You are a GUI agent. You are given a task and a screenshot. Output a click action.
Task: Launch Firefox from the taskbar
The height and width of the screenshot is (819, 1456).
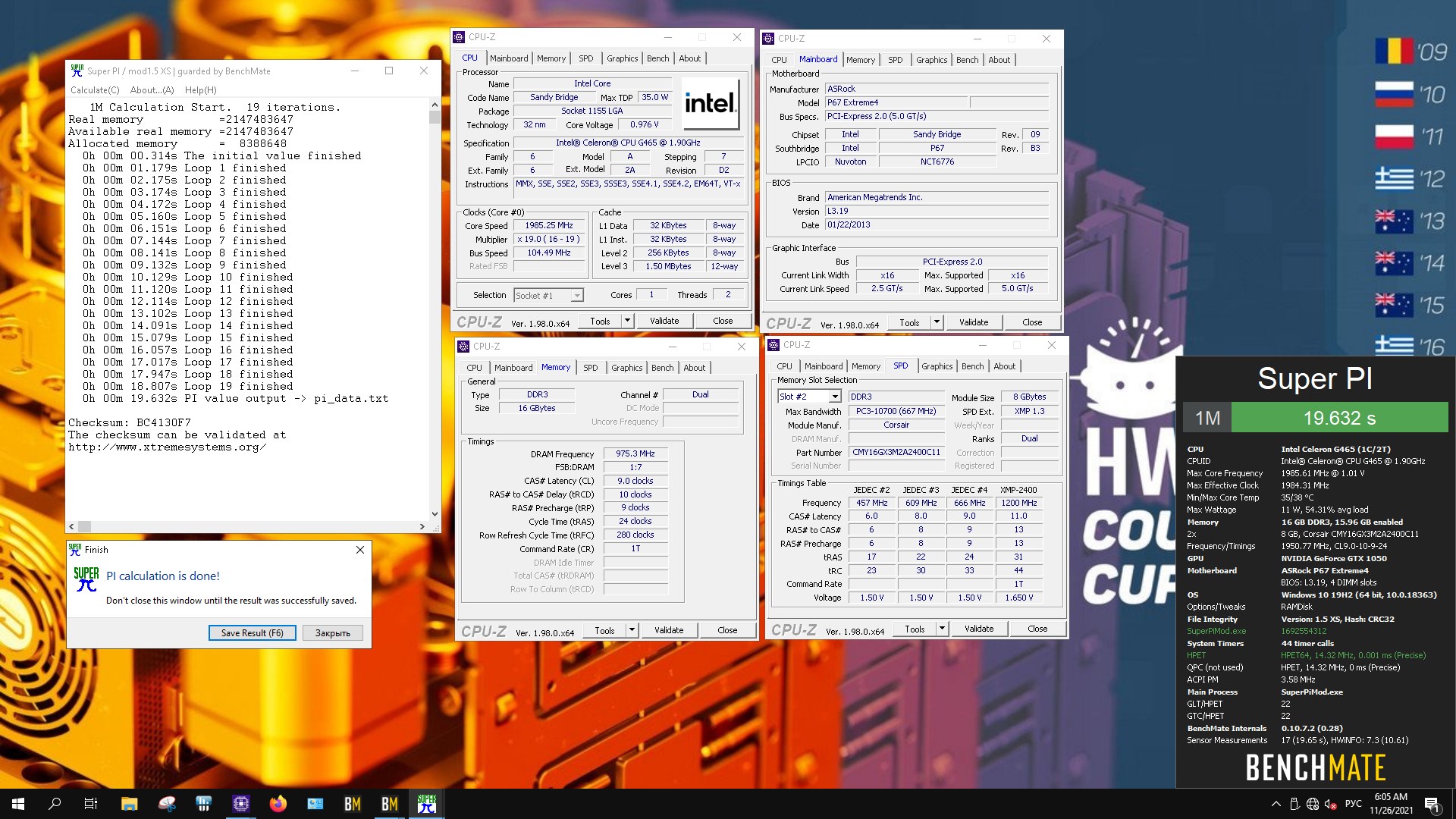(278, 804)
